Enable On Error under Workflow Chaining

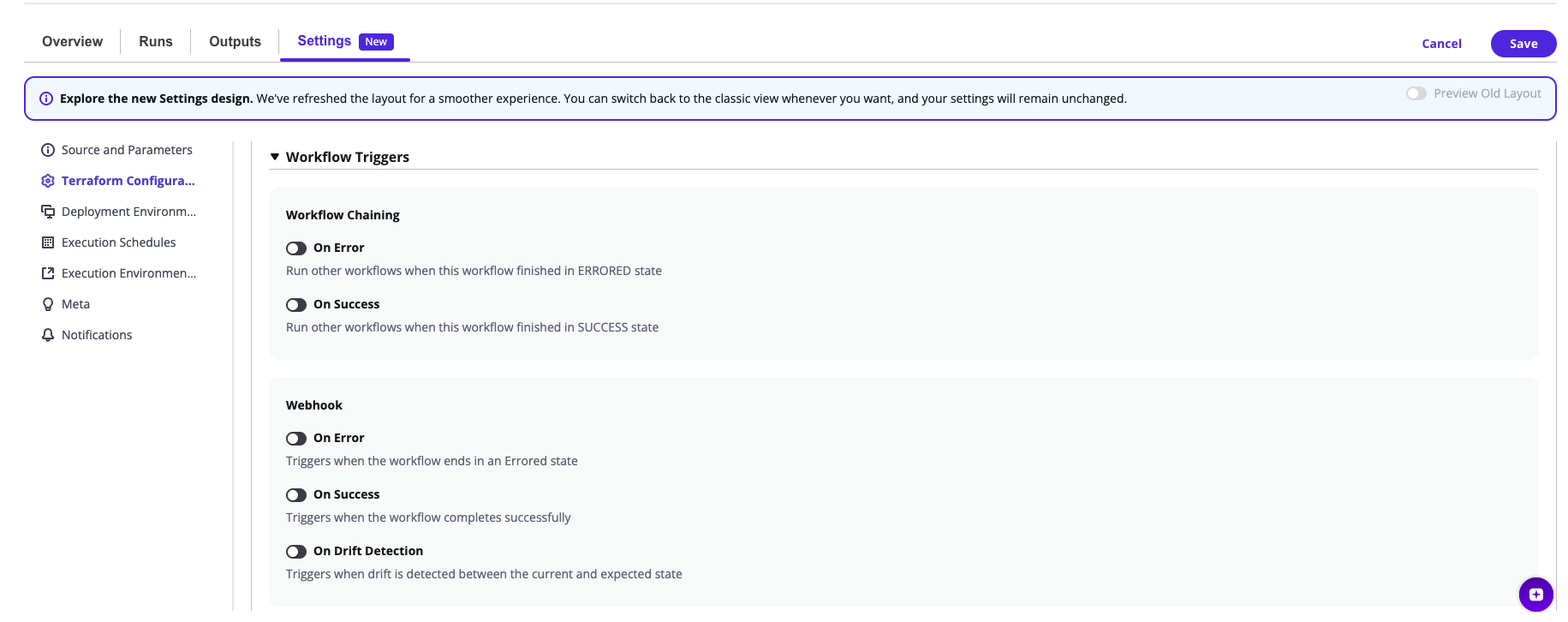coord(296,248)
